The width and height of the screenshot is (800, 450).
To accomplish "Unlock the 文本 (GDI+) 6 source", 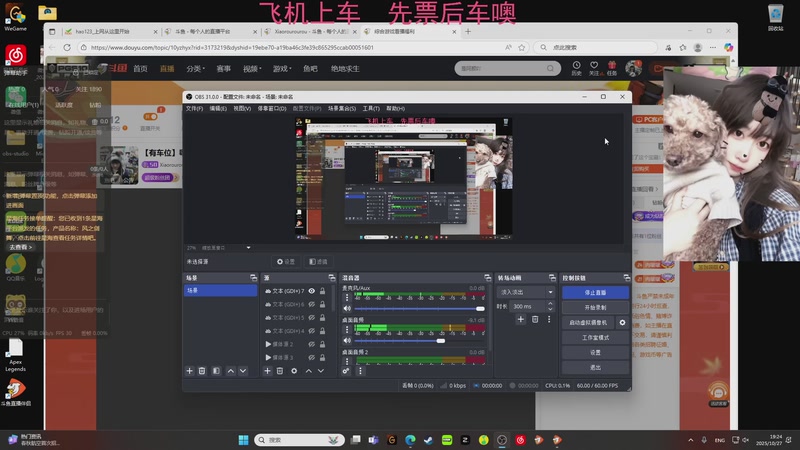I will point(322,304).
